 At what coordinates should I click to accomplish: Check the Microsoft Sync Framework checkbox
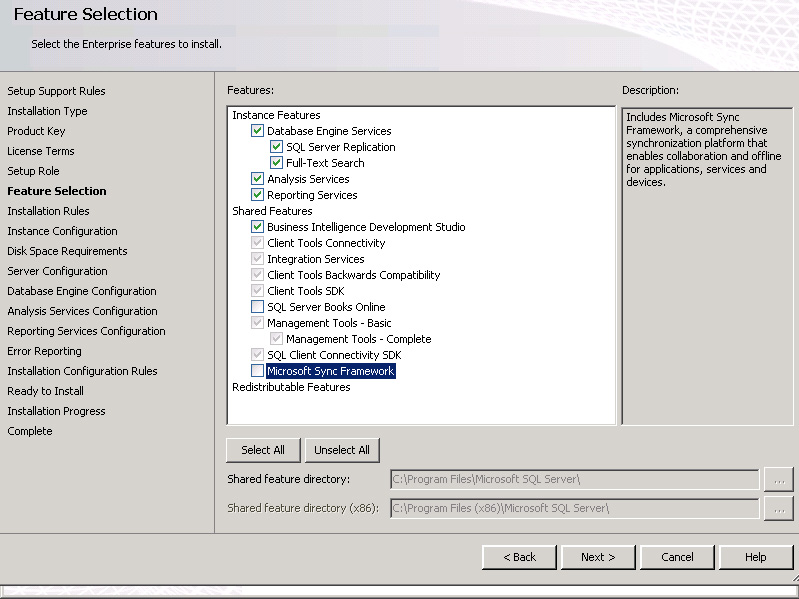[257, 371]
